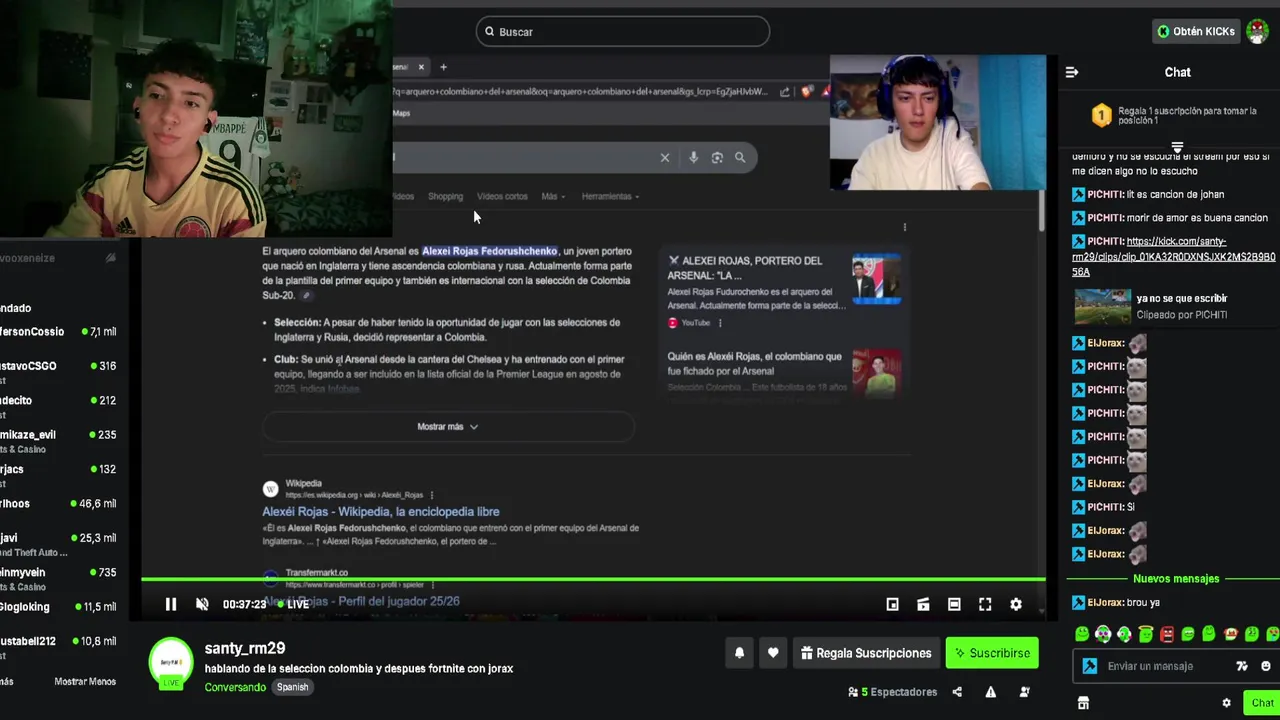
Task: Follow channel with the heart icon
Action: [x=773, y=653]
